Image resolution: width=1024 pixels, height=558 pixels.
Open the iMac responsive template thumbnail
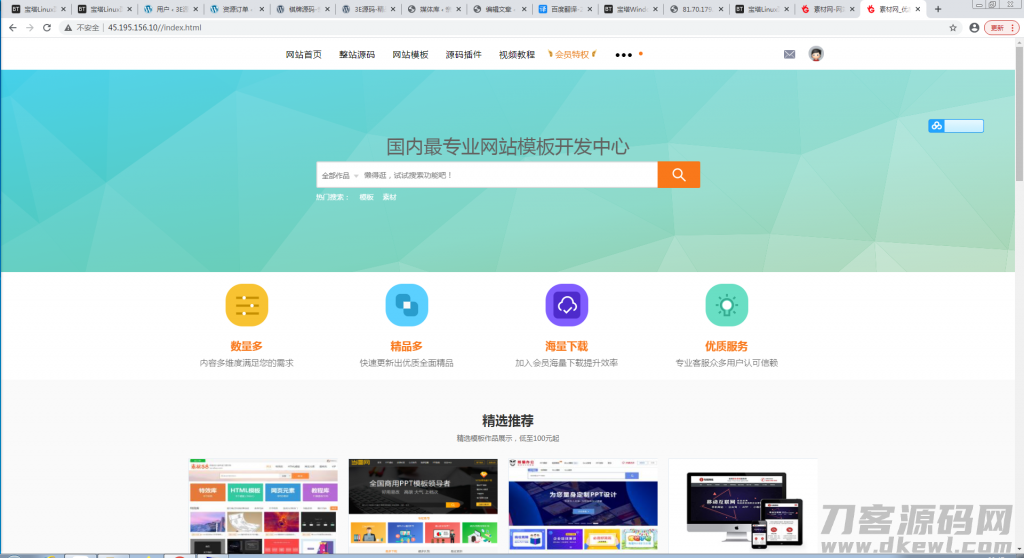(x=742, y=505)
